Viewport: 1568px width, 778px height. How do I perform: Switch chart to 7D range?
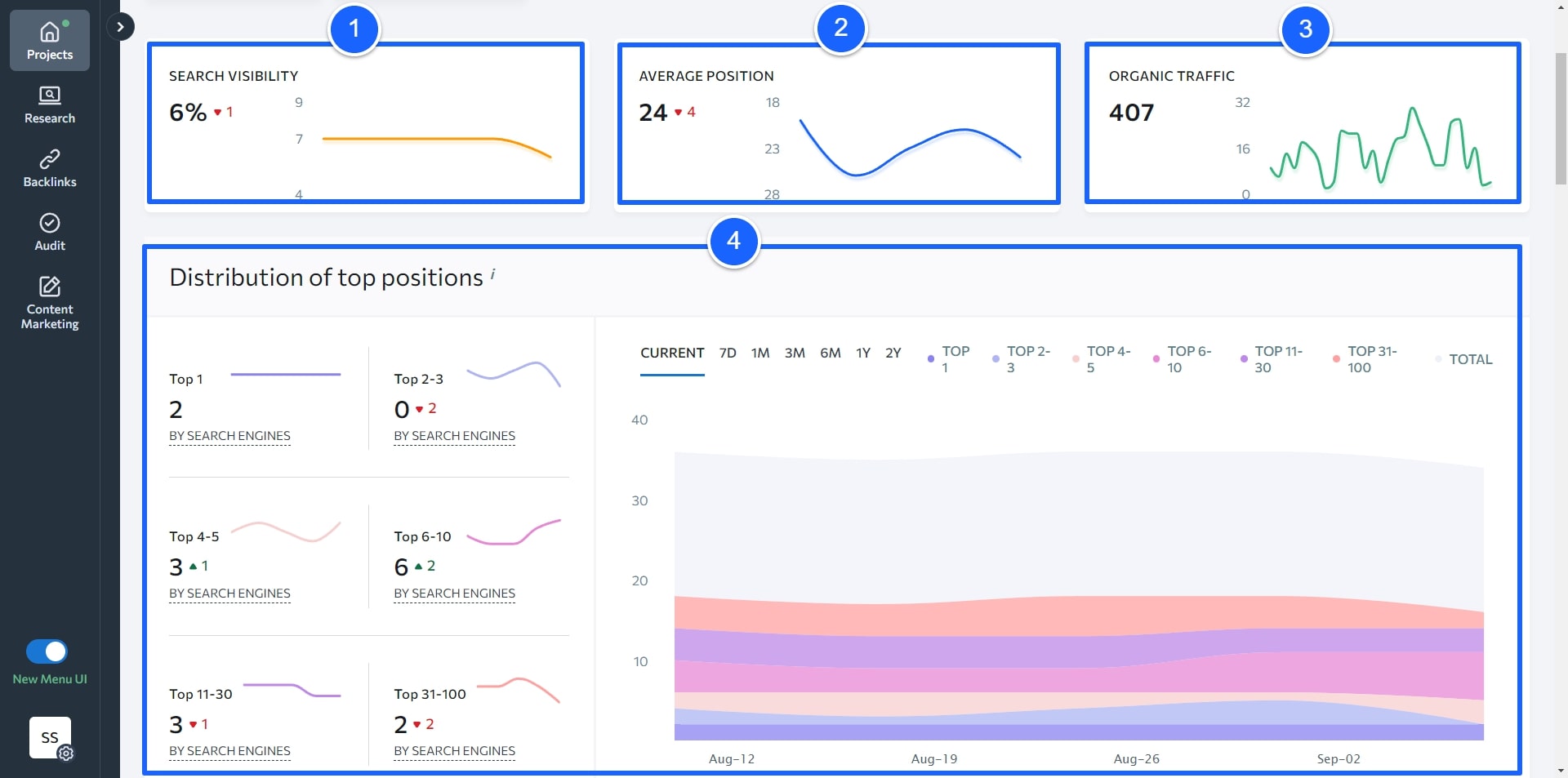pos(728,353)
